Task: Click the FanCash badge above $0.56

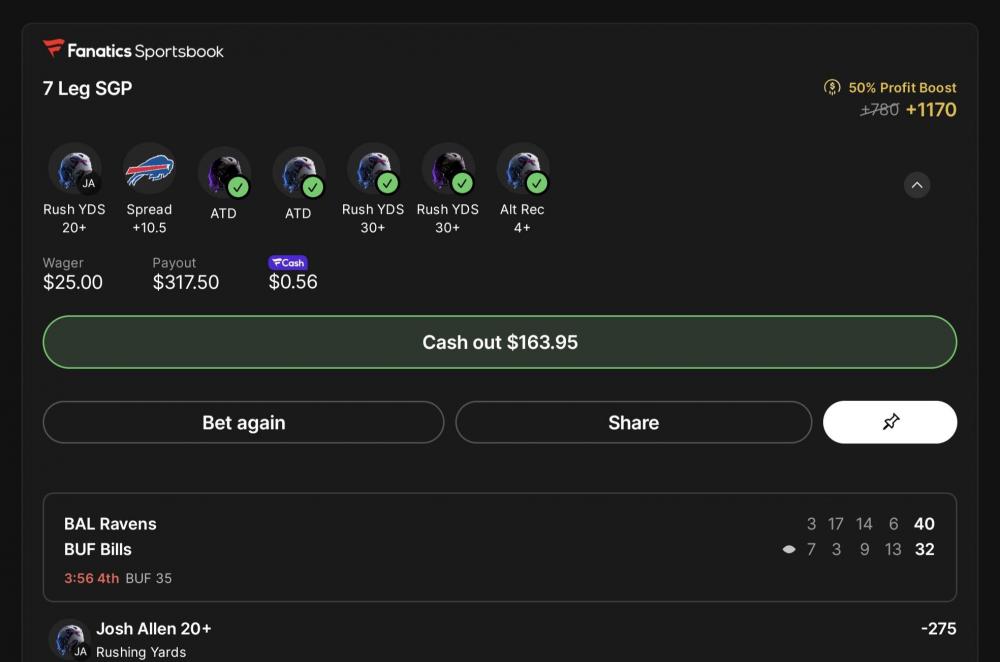Action: [x=288, y=263]
